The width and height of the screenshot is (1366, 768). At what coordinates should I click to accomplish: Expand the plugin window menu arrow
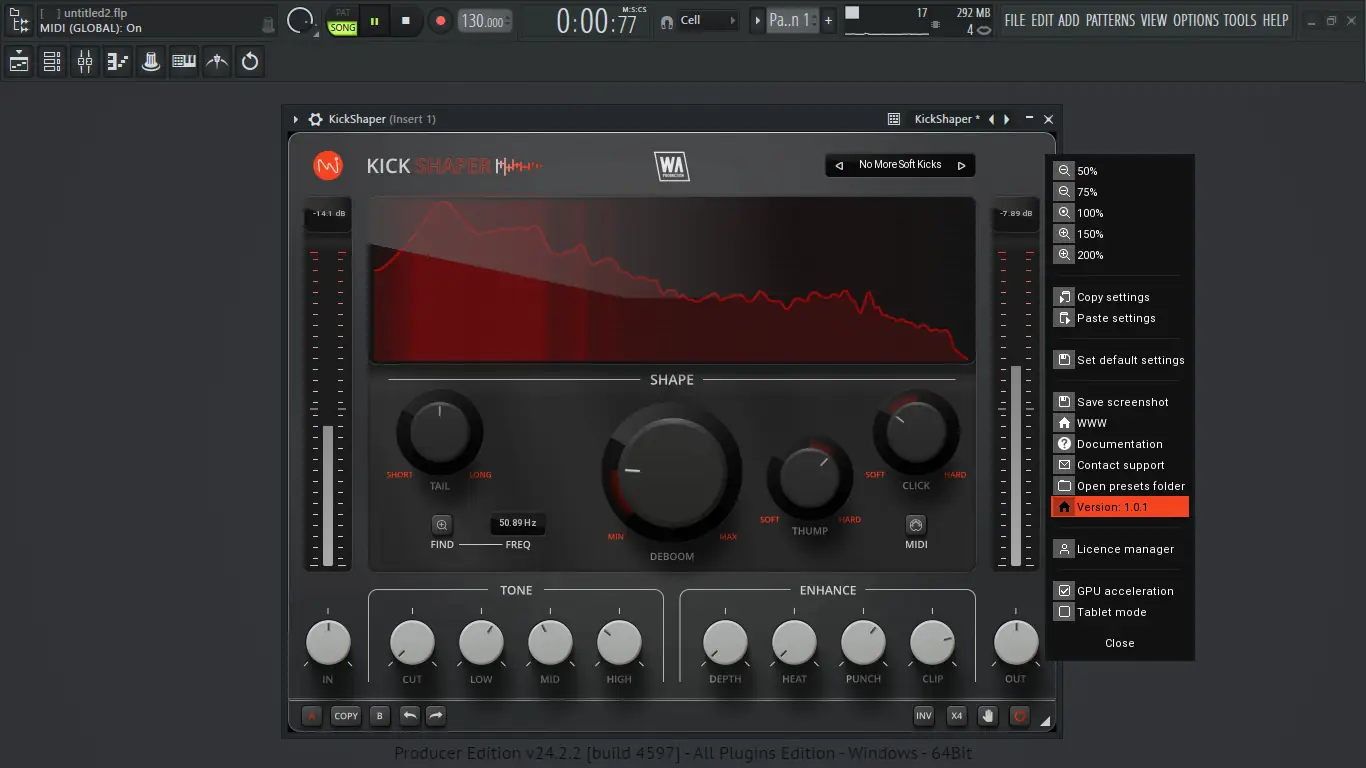tap(296, 119)
